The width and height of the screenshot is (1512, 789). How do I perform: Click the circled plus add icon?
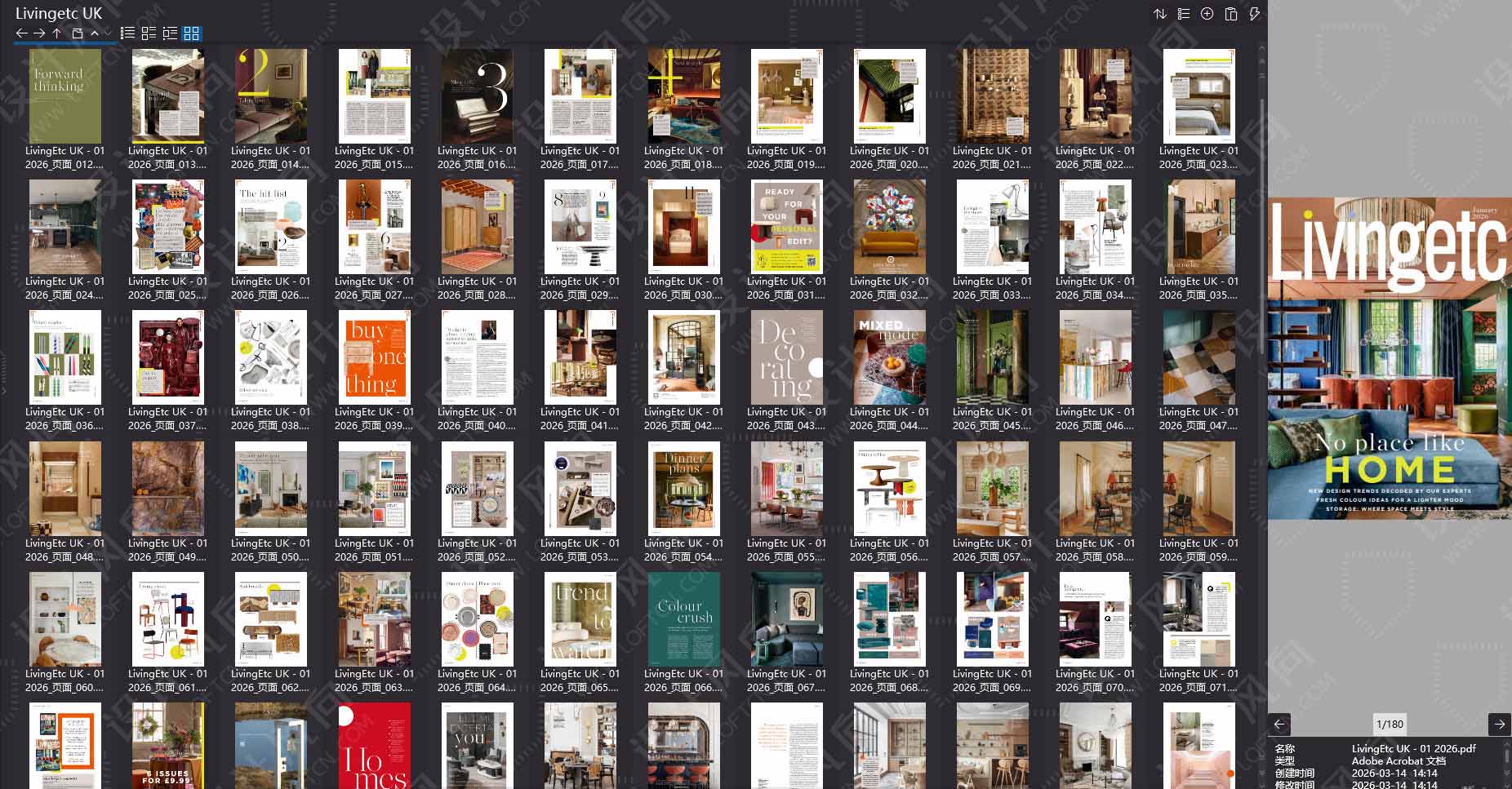point(1207,14)
